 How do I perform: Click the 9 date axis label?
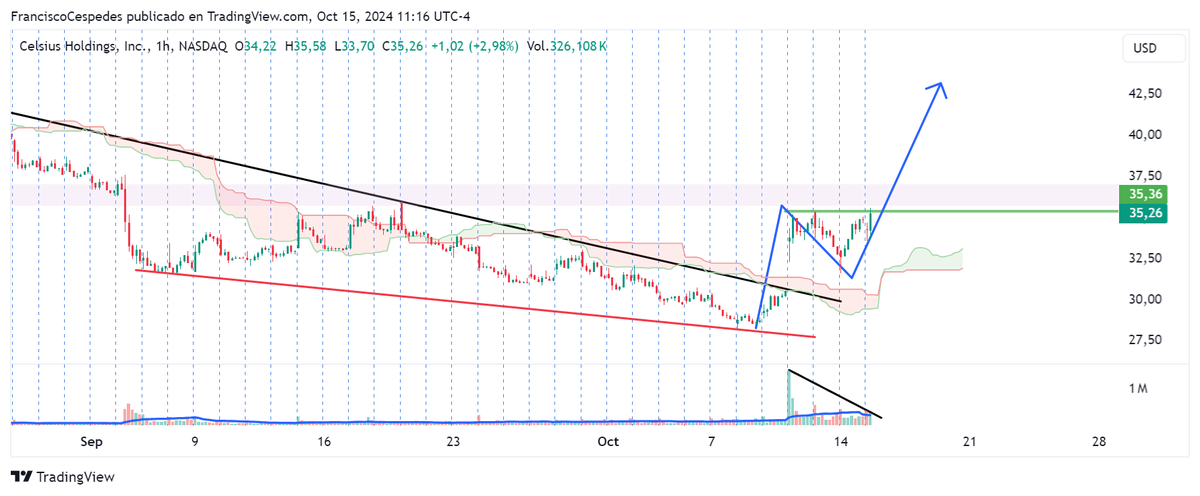tap(194, 442)
